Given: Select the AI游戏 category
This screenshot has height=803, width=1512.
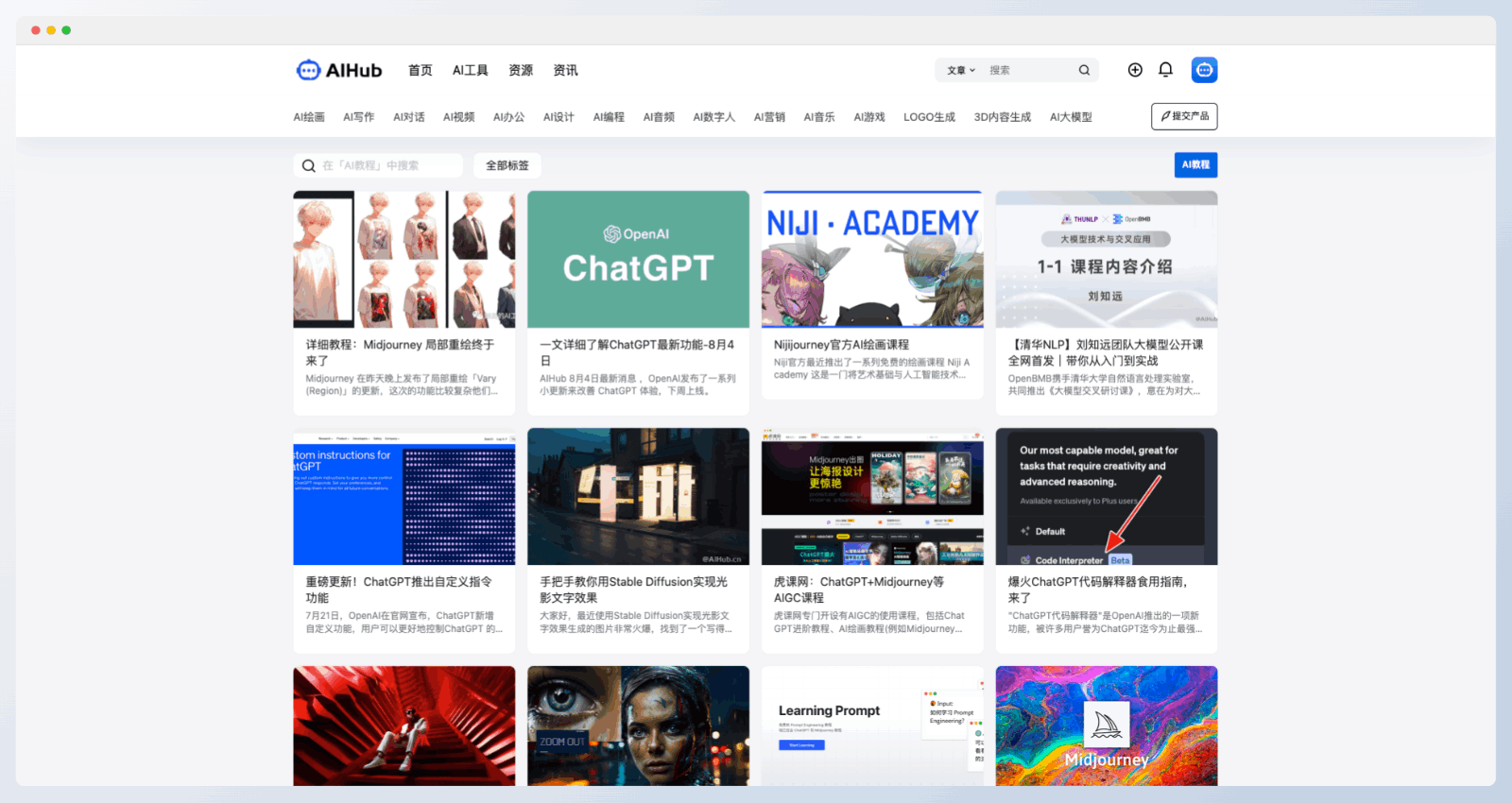Looking at the screenshot, I should tap(869, 117).
